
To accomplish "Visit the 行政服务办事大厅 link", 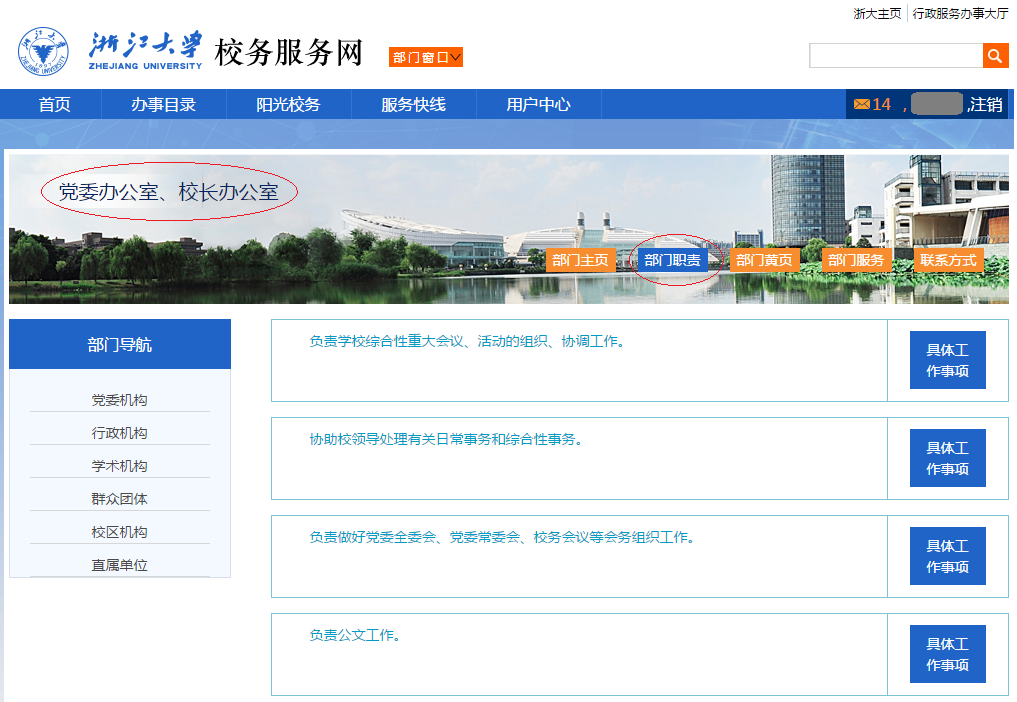I will coord(960,14).
